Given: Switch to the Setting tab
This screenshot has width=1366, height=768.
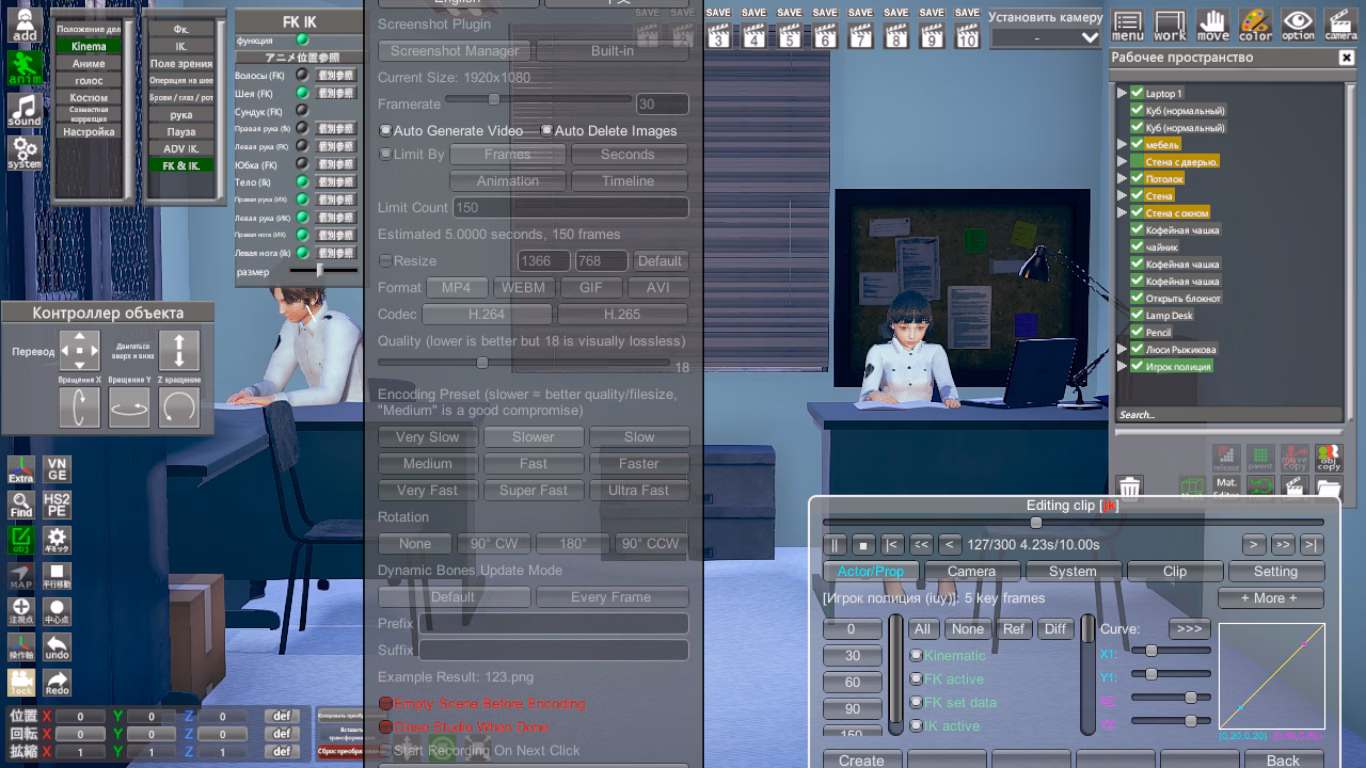Looking at the screenshot, I should (x=1276, y=571).
